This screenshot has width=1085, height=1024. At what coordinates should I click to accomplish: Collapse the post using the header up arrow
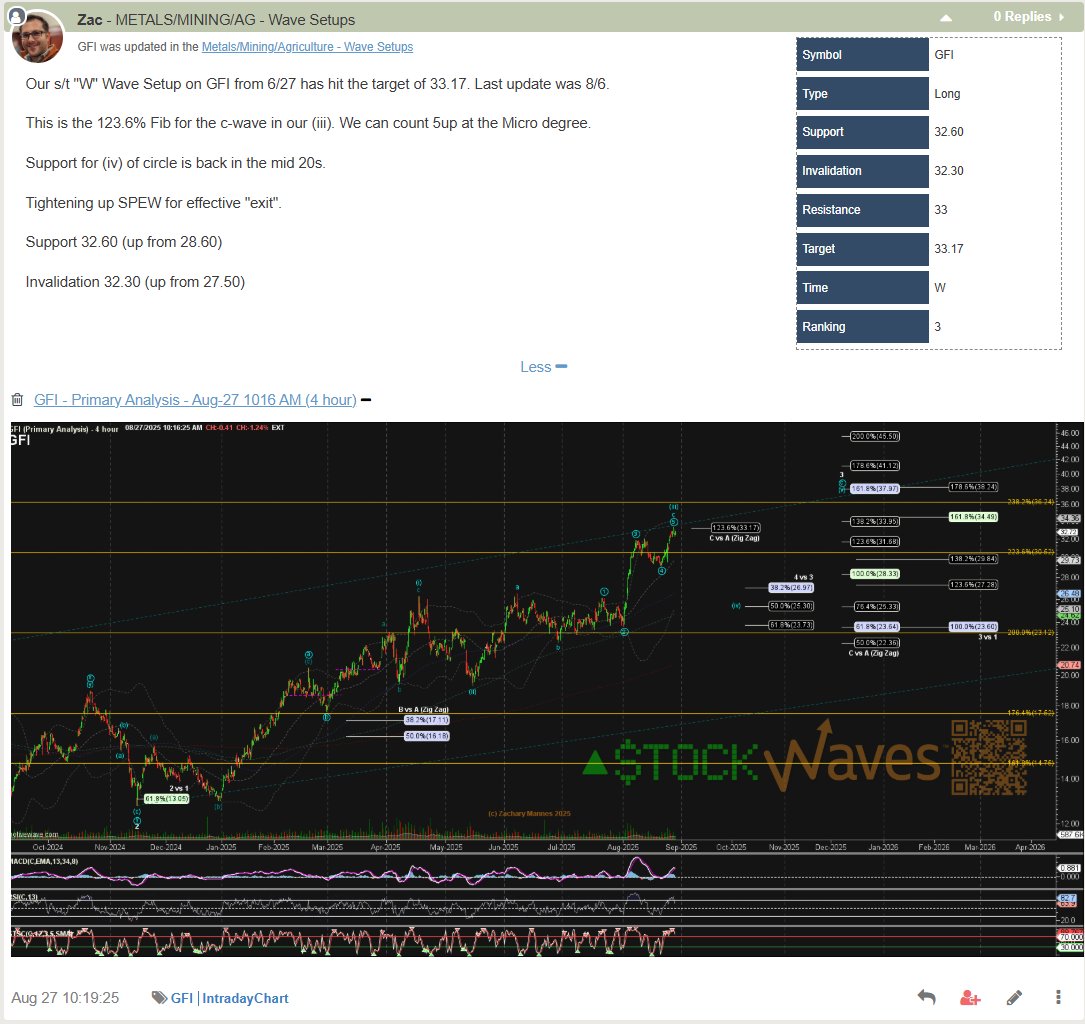946,18
